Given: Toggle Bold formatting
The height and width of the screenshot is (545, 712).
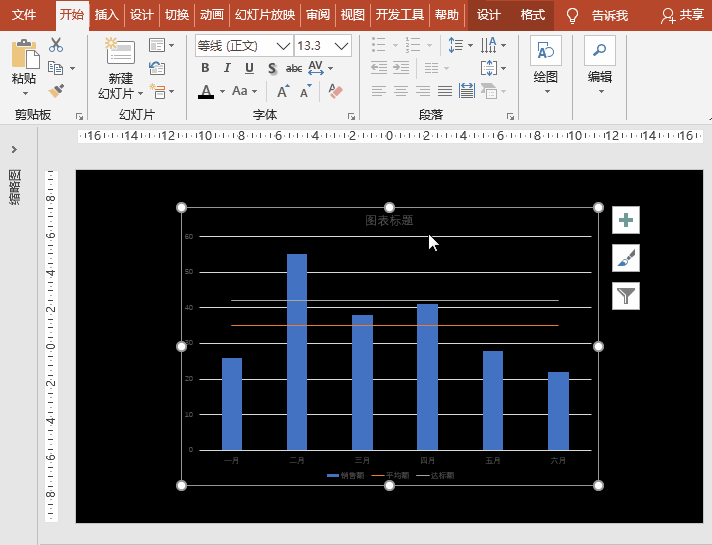Looking at the screenshot, I should point(205,68).
